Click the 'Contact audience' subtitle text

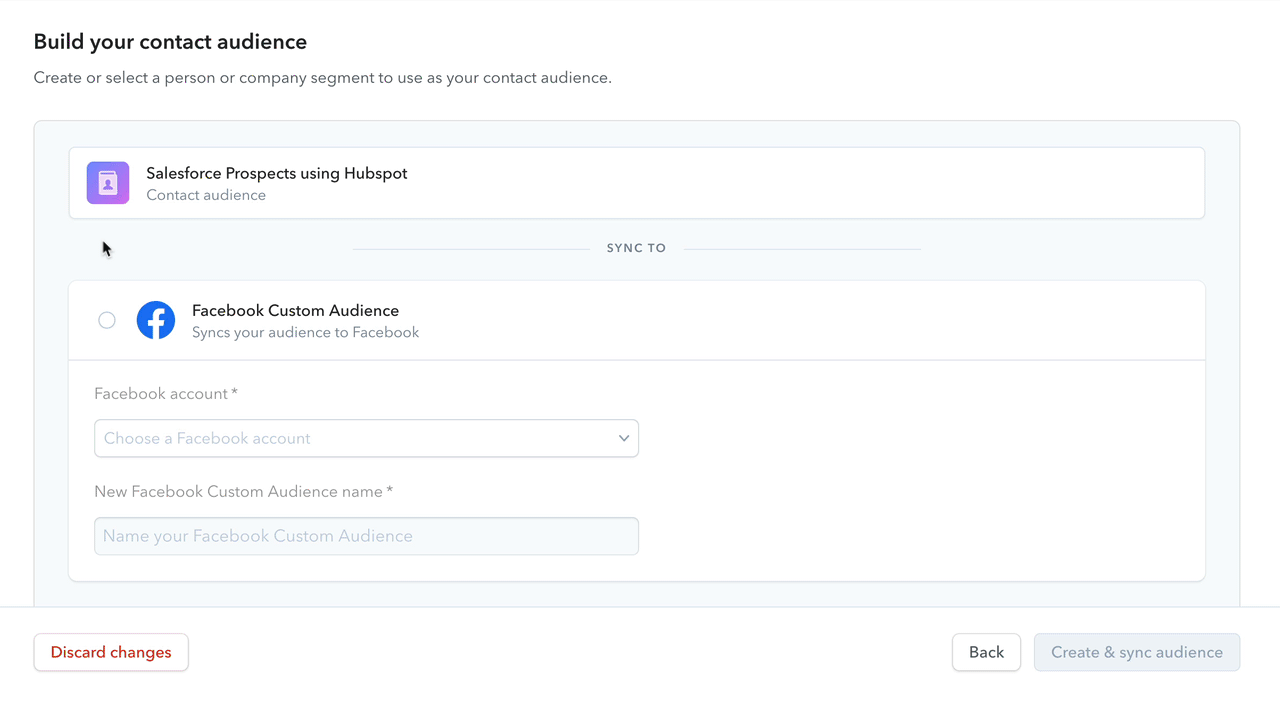(206, 195)
